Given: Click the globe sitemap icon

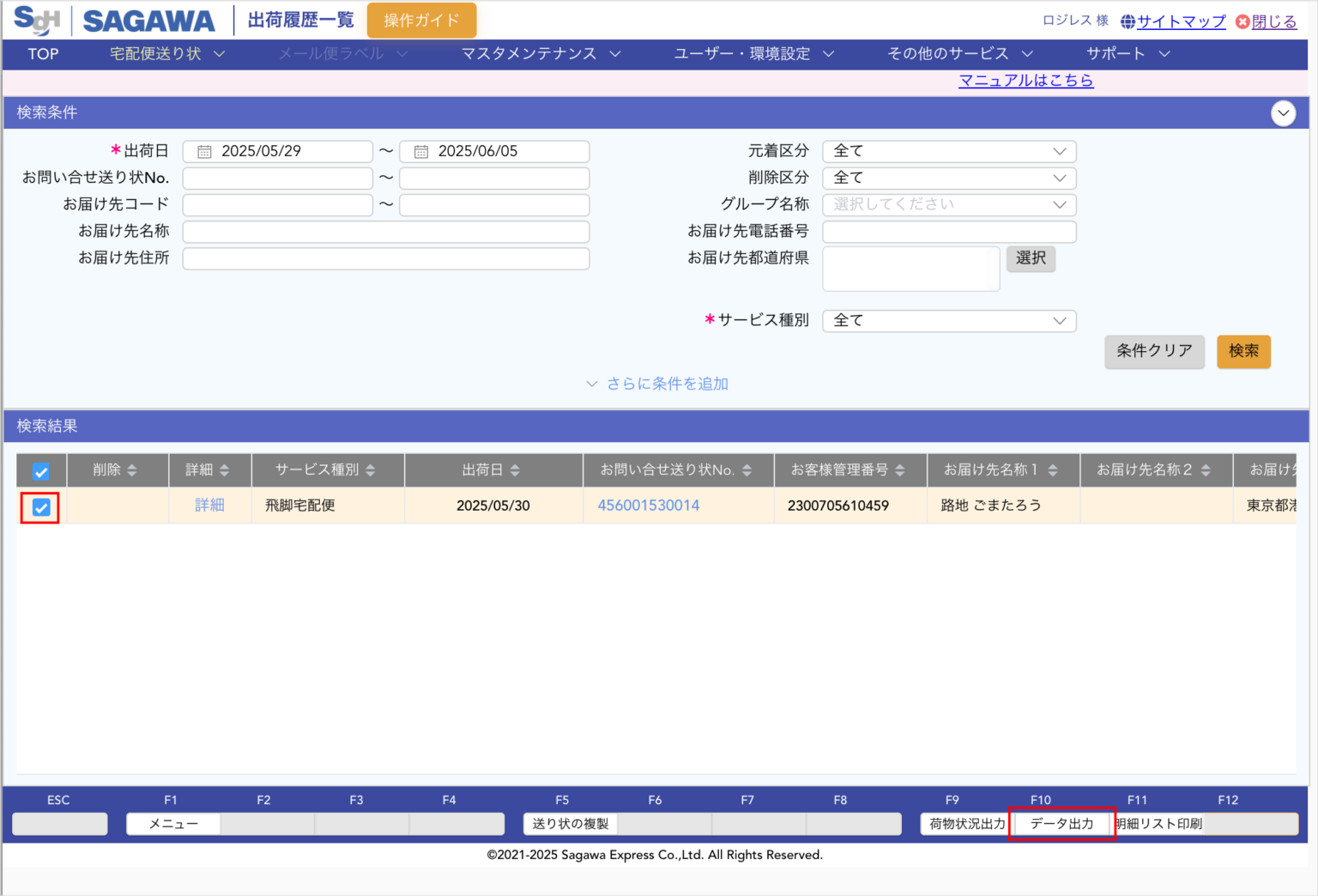Looking at the screenshot, I should click(1128, 21).
